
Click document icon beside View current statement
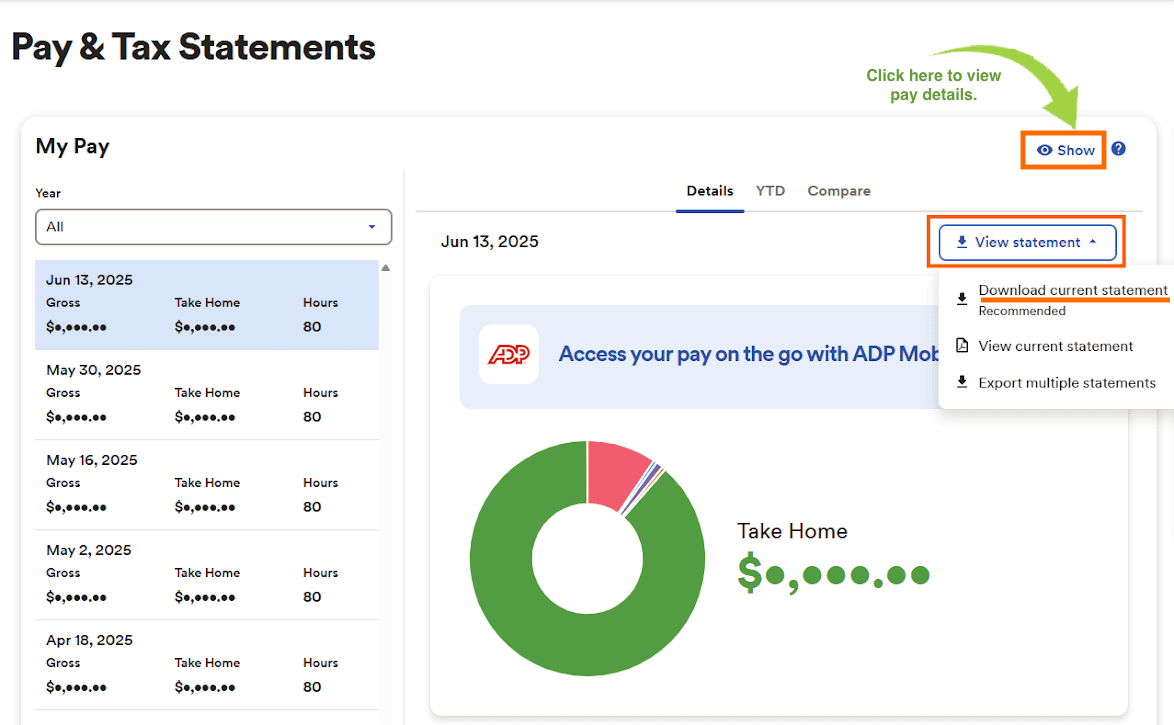962,346
